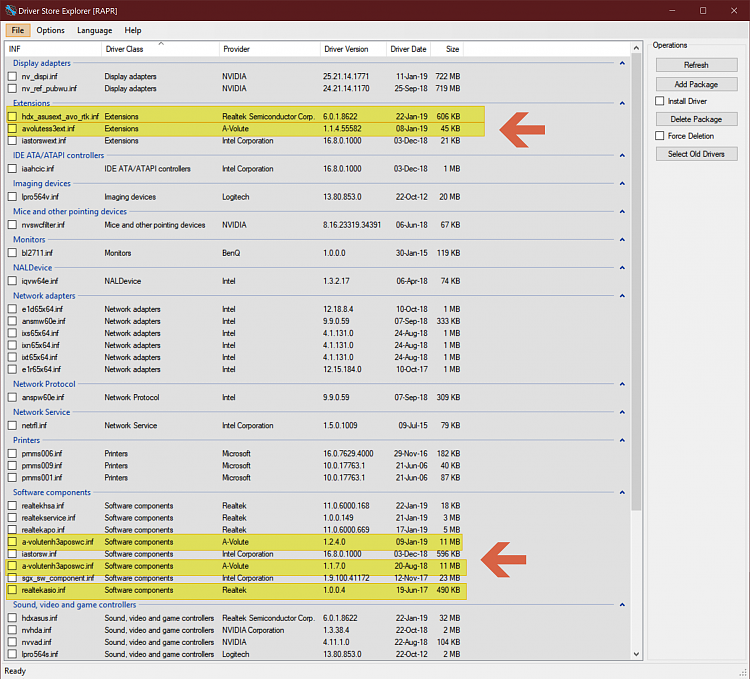Check the hdx_asusext_avo_rtk.inf checkbox
This screenshot has width=750, height=679.
pos(12,117)
